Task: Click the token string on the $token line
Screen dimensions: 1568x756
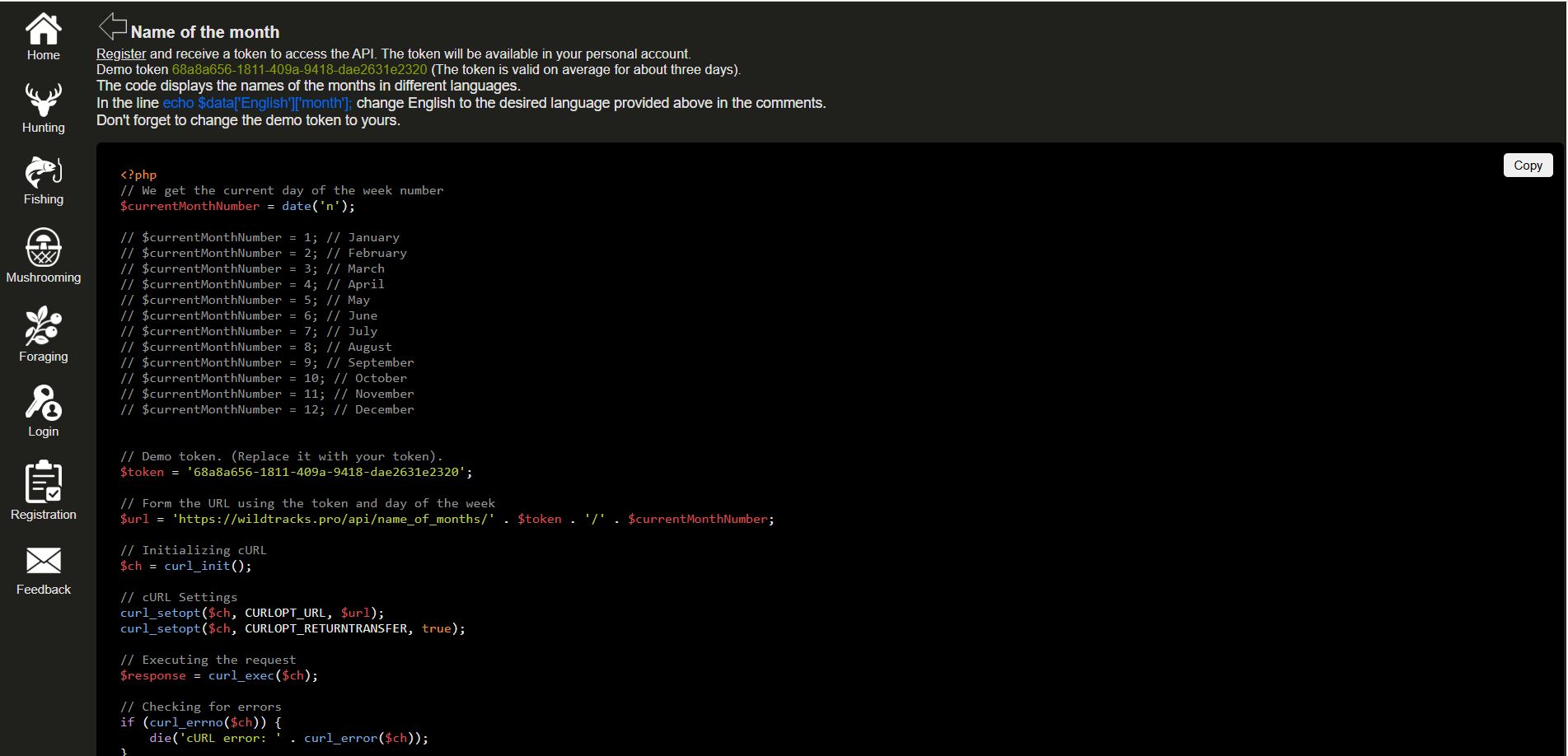Action: [x=326, y=473]
